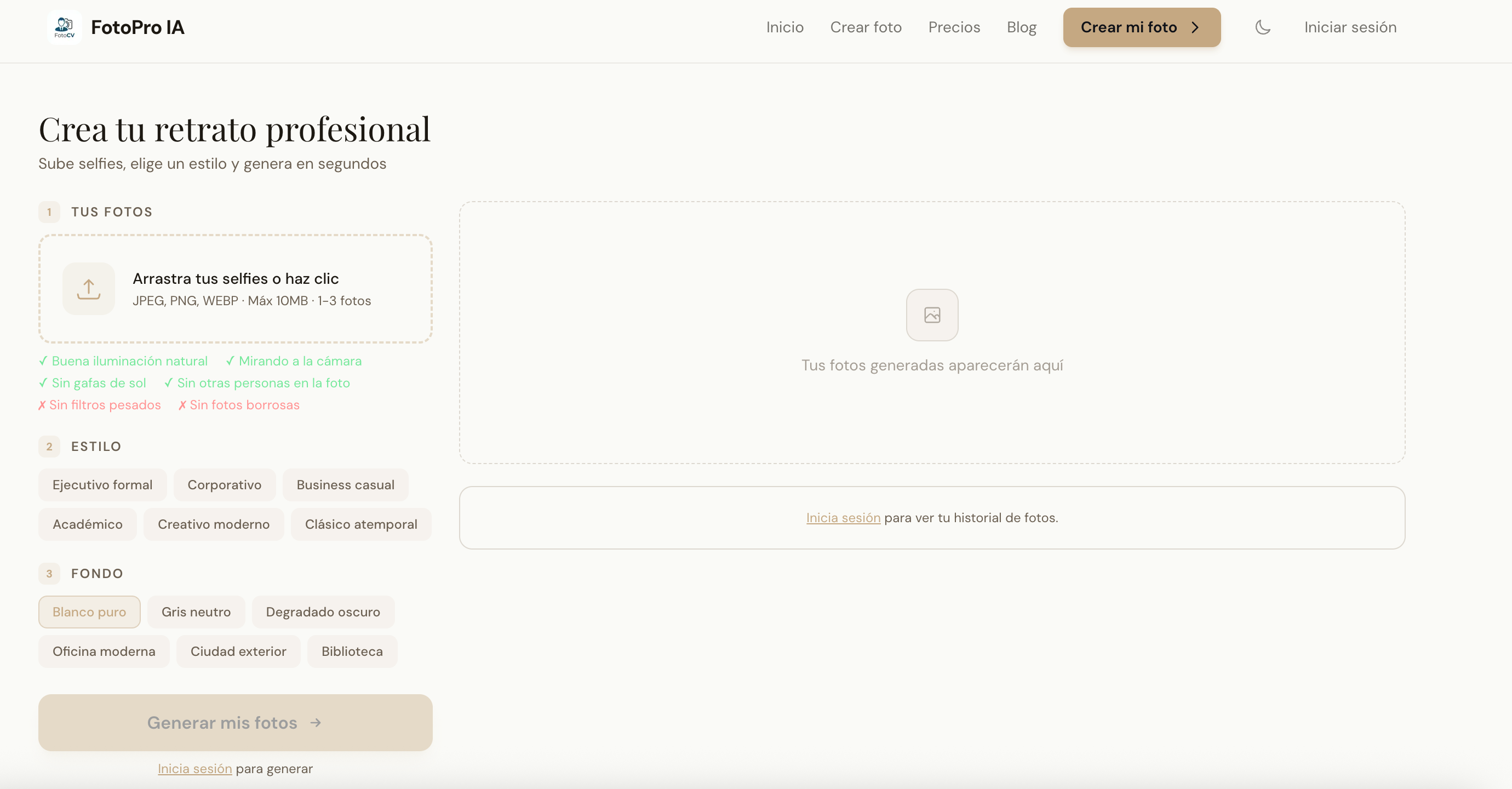Click the image placeholder icon in results
Viewport: 1512px width, 789px height.
(932, 315)
